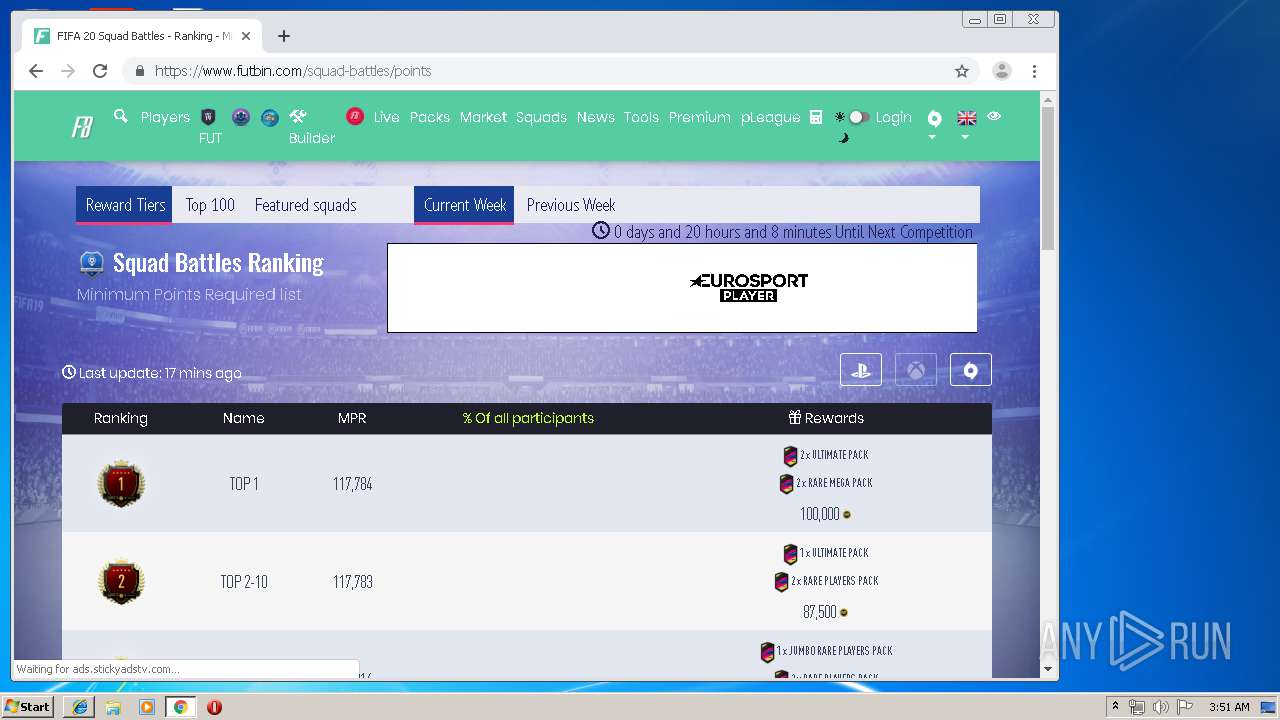Screen dimensions: 1280x720
Task: Open Chrome profile avatar
Action: 1001,71
